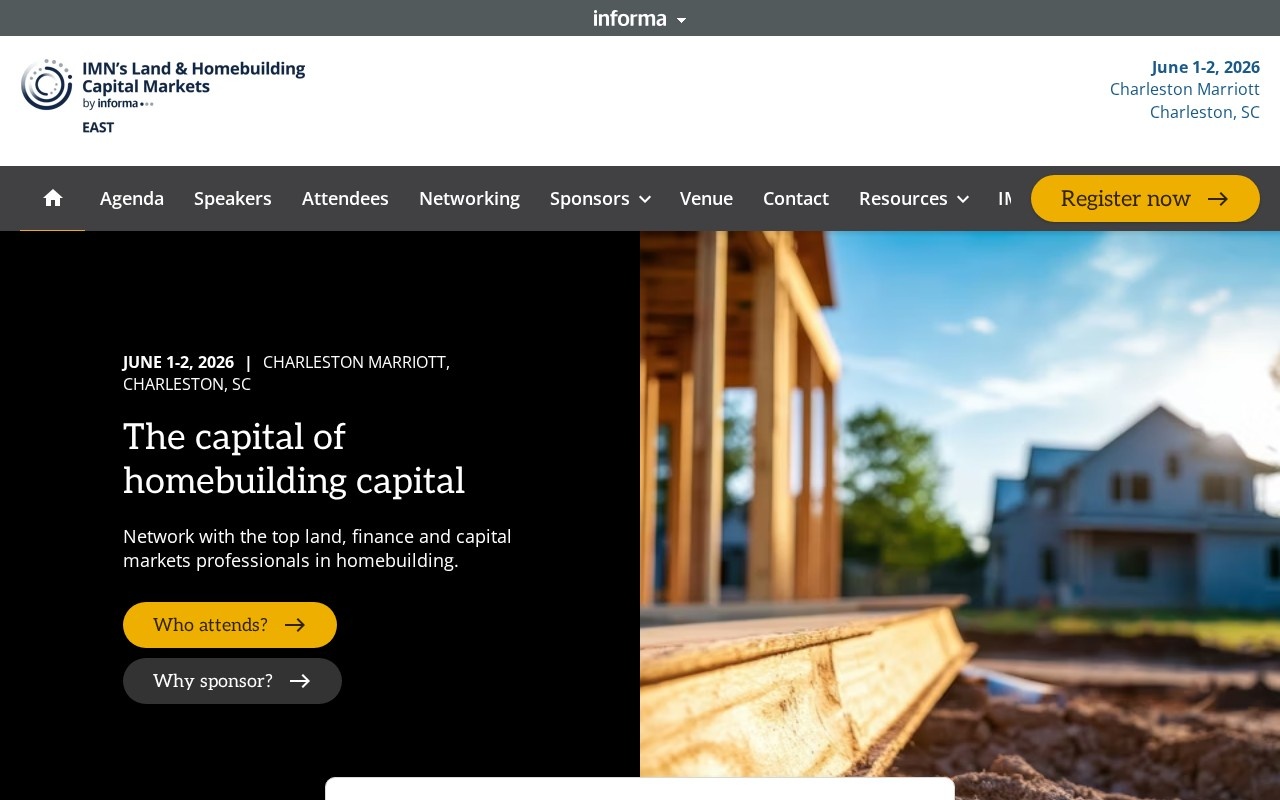Viewport: 1280px width, 800px height.
Task: Click the arrow icon beside Why sponsor?
Action: click(x=300, y=681)
